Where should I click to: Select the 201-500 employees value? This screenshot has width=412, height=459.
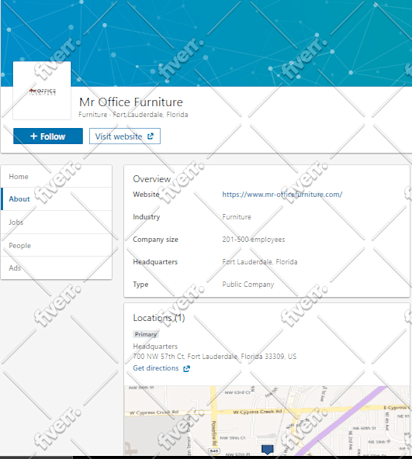tap(254, 239)
